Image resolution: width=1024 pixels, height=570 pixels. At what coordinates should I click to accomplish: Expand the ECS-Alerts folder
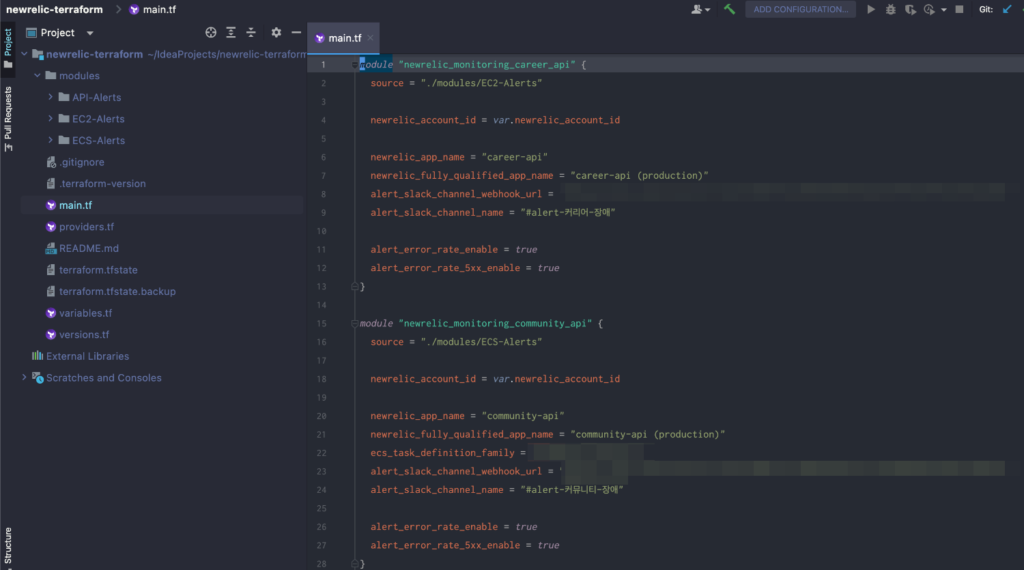(x=50, y=140)
